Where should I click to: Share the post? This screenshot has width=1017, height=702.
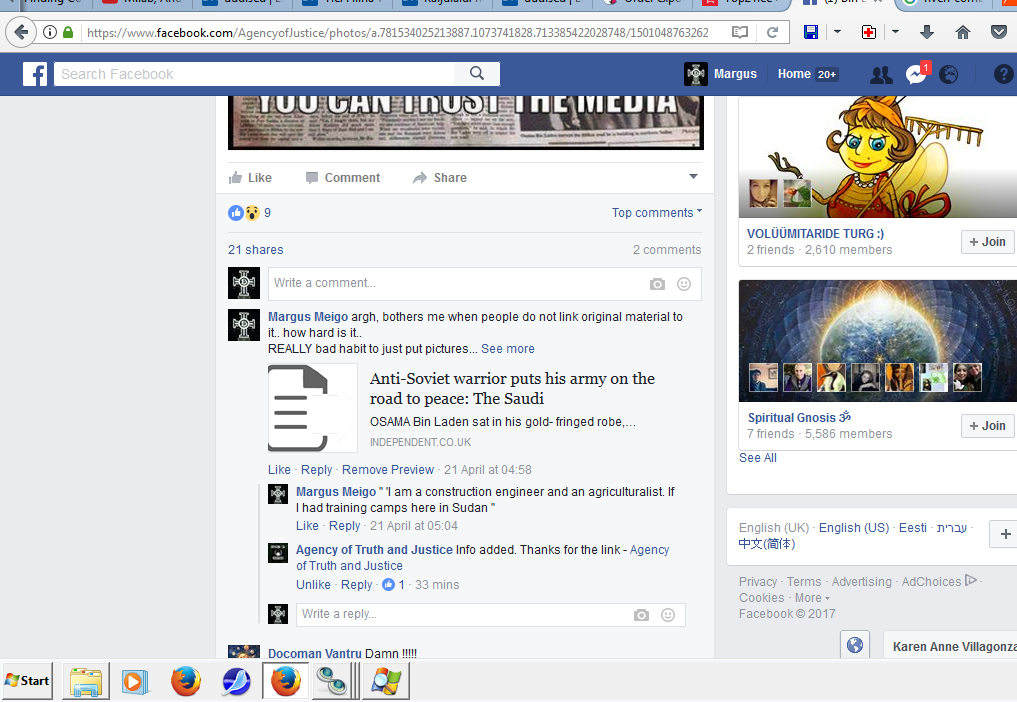[x=440, y=178]
